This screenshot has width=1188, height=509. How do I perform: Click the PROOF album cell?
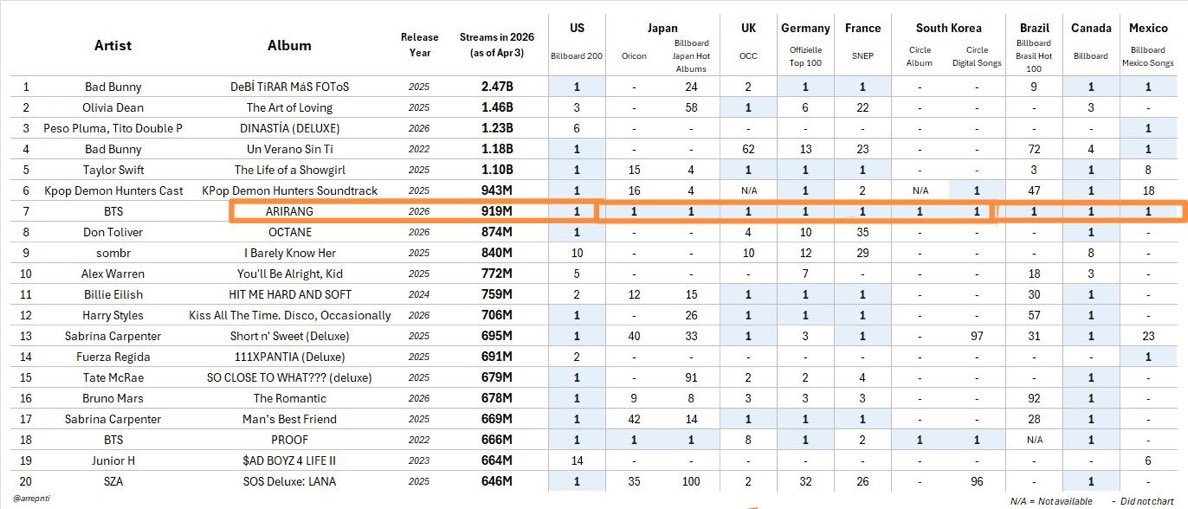289,439
